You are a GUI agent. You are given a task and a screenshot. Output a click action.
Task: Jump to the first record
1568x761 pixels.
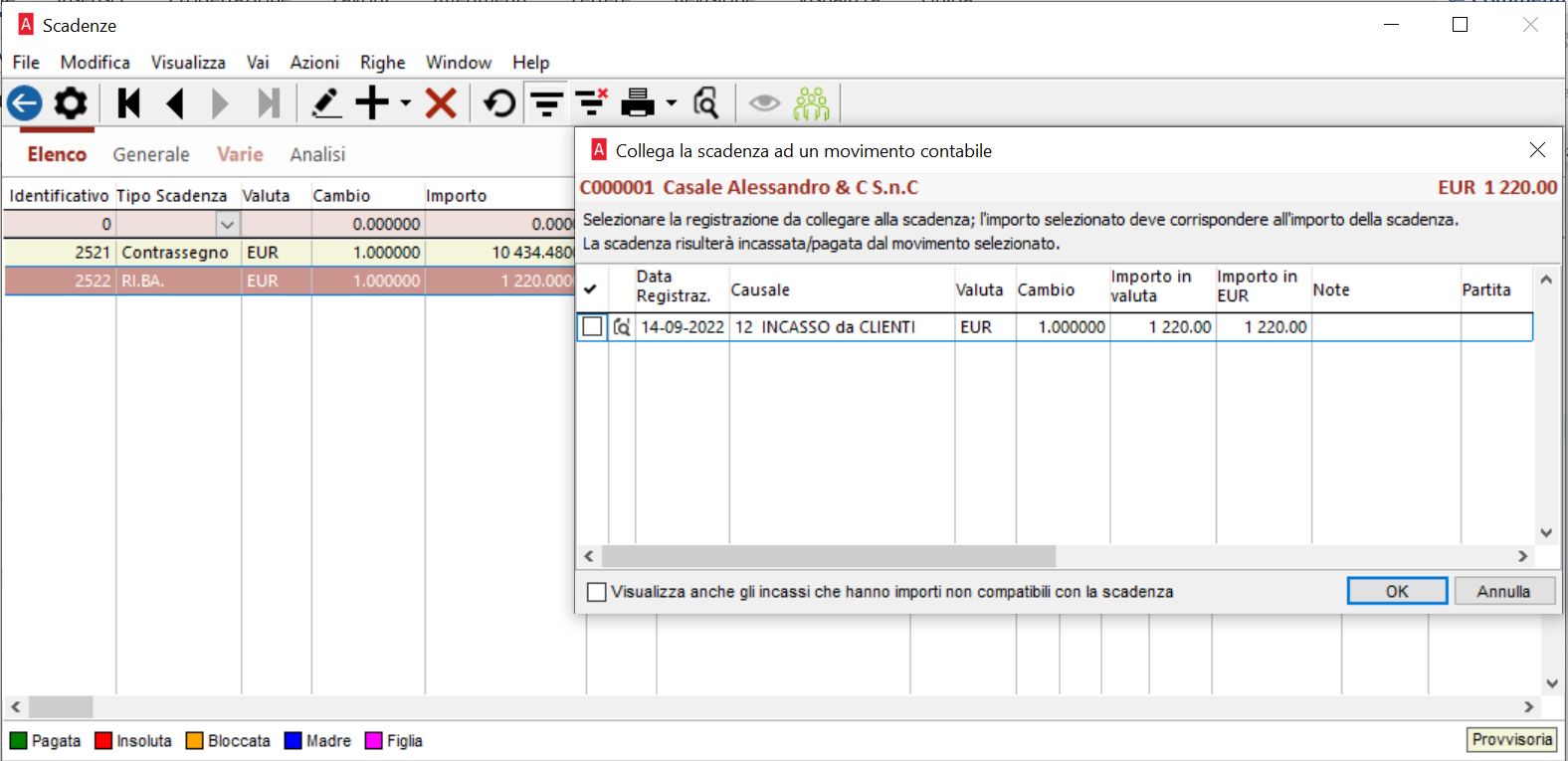(x=129, y=102)
